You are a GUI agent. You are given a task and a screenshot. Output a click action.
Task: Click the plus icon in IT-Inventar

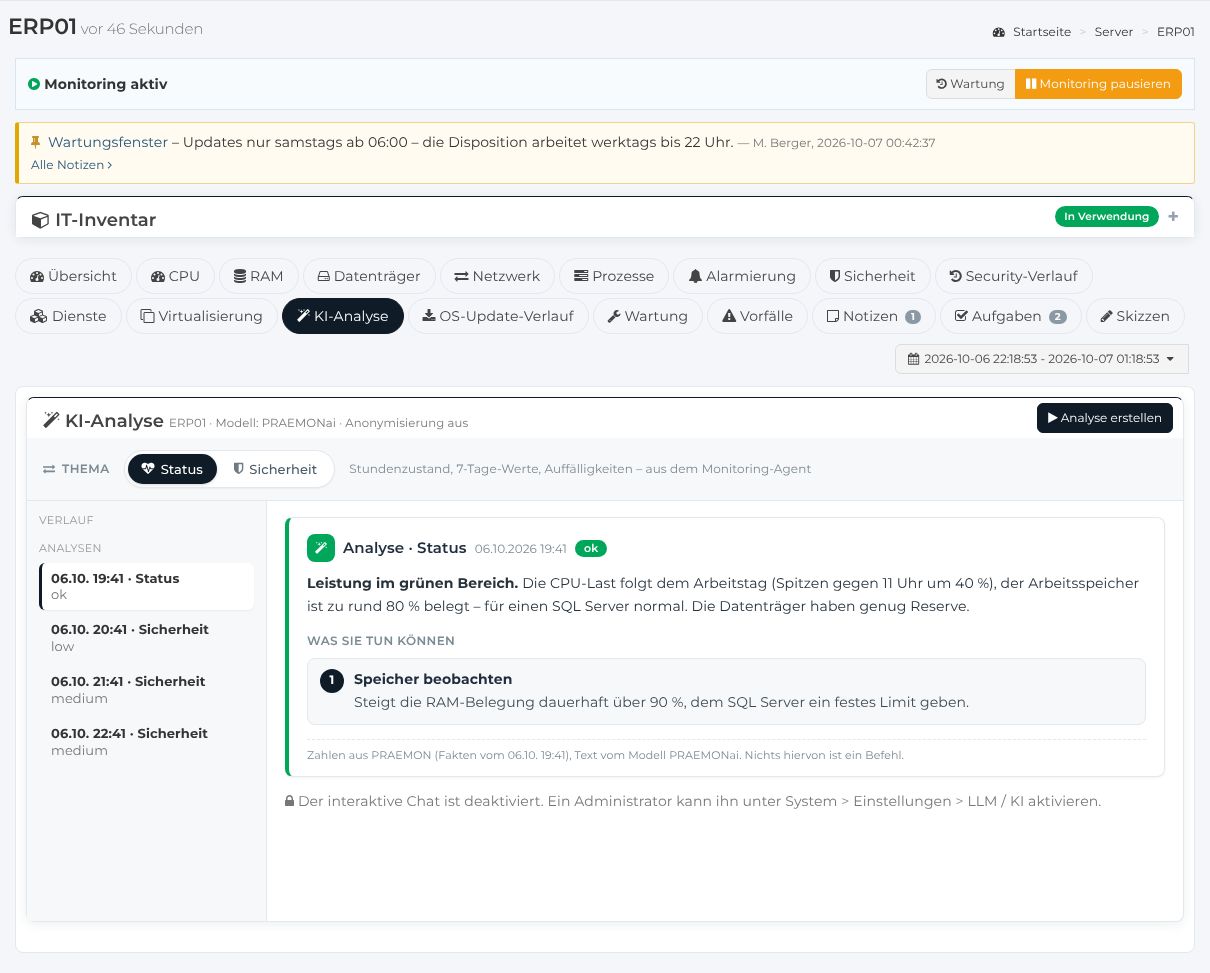1174,216
